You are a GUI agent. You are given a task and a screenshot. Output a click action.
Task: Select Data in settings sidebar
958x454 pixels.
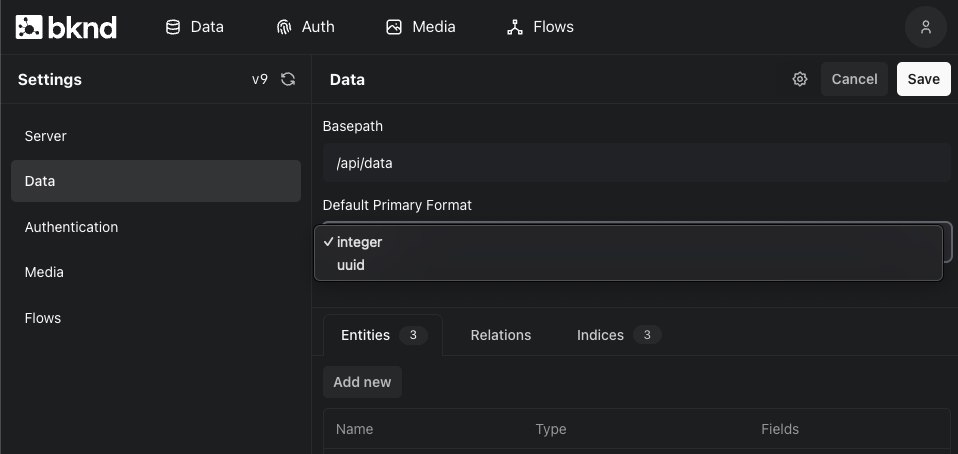156,181
